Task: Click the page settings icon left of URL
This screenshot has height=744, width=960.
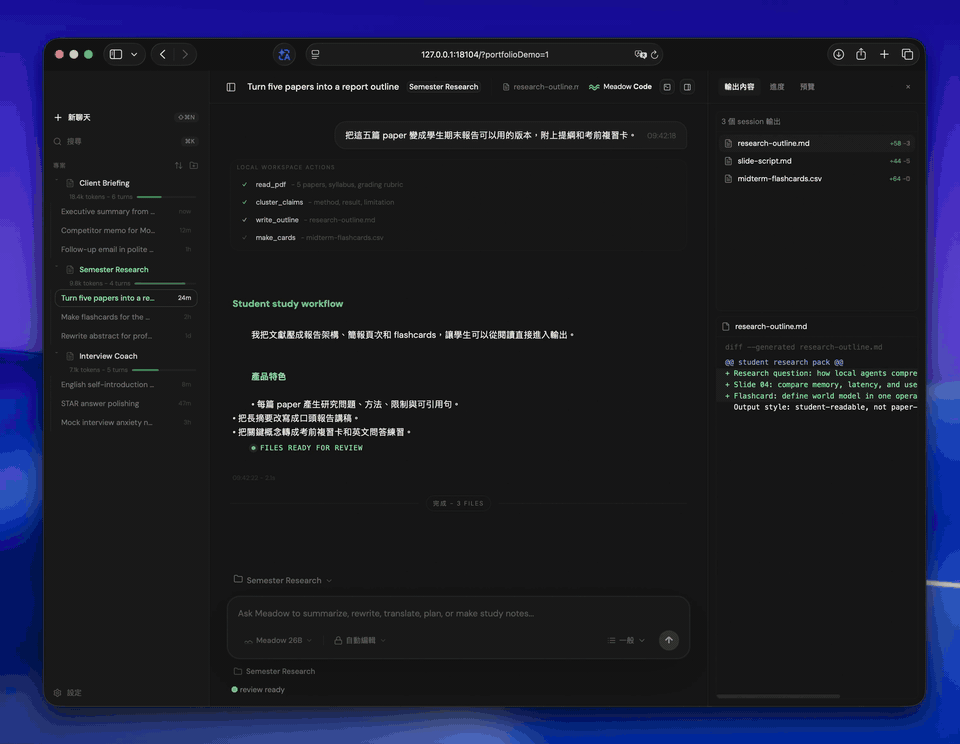Action: pos(315,54)
